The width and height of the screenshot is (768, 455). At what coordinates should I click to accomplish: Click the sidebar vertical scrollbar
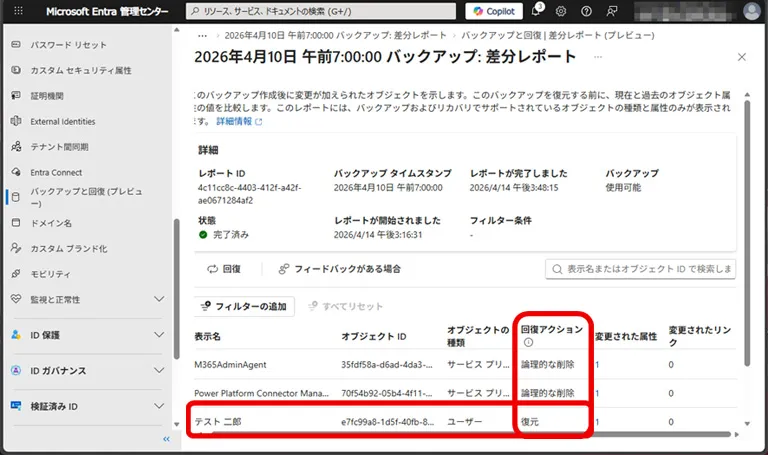(176, 289)
